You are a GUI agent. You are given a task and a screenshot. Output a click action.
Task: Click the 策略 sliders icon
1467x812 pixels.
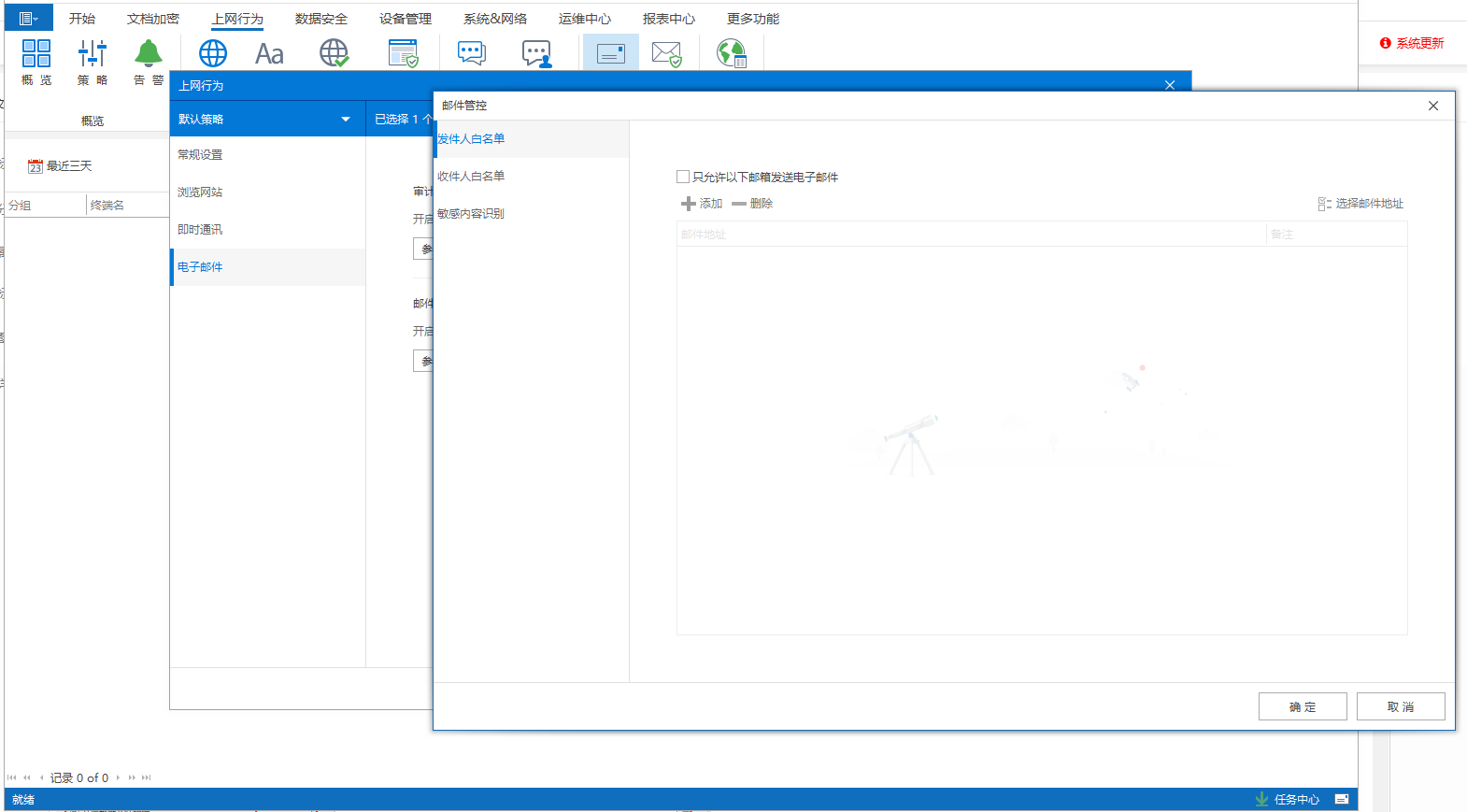(x=93, y=53)
